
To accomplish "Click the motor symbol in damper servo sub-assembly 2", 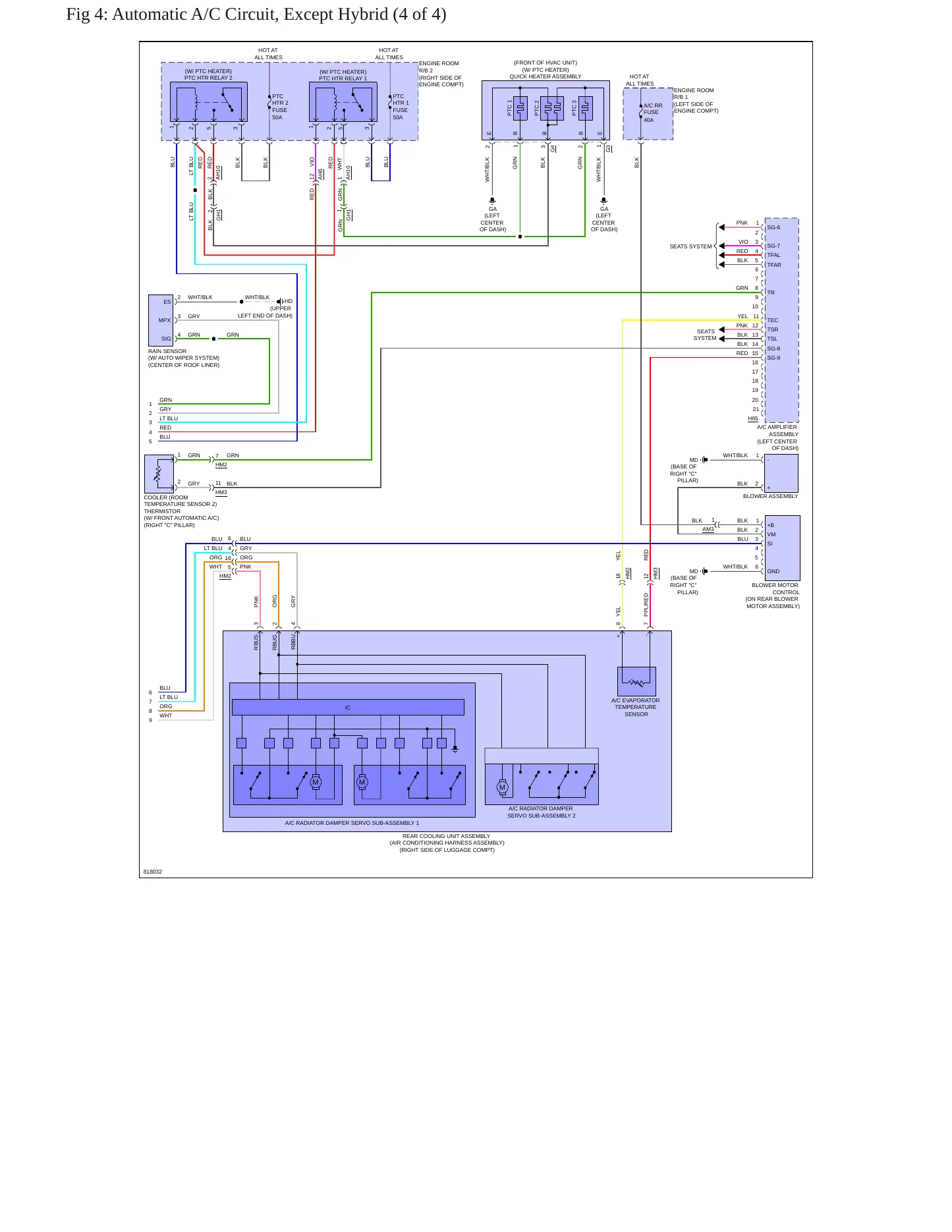I will pos(502,787).
